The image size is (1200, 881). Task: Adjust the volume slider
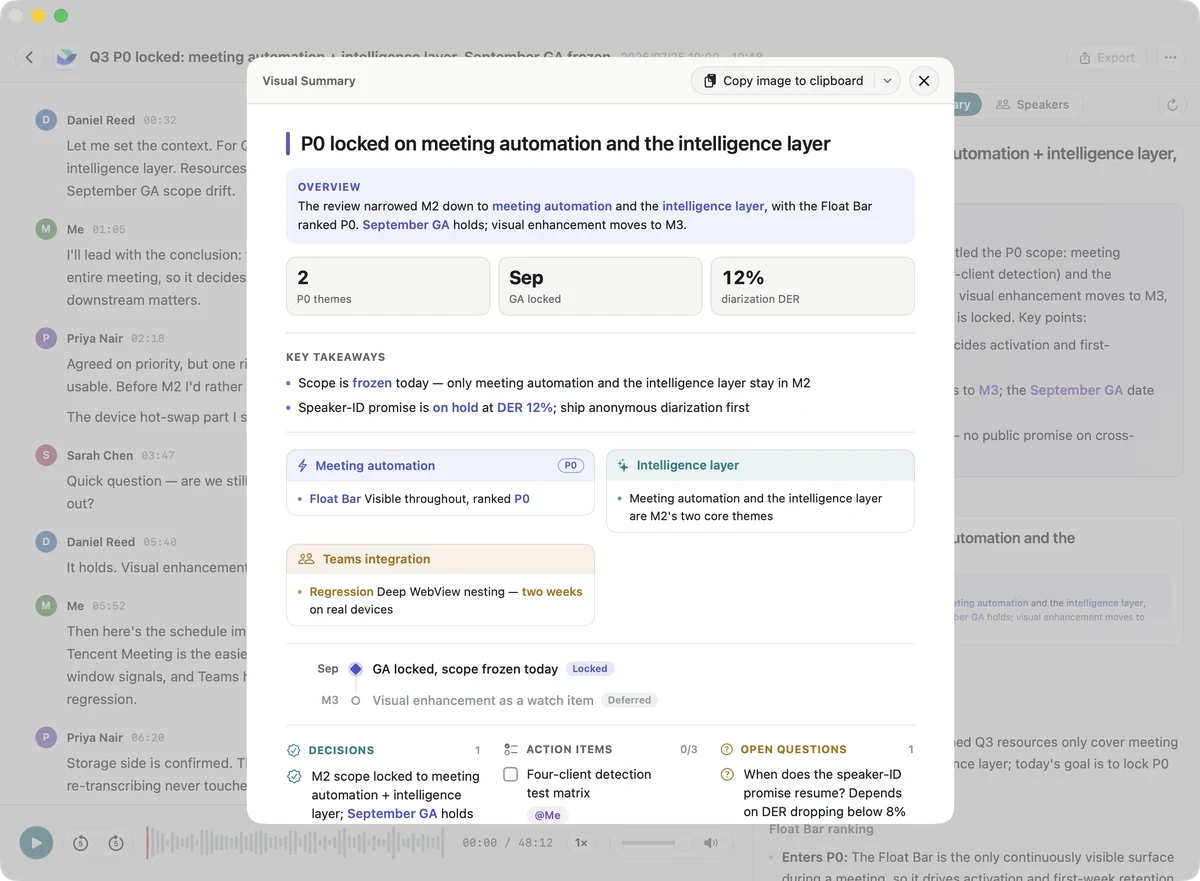point(657,843)
